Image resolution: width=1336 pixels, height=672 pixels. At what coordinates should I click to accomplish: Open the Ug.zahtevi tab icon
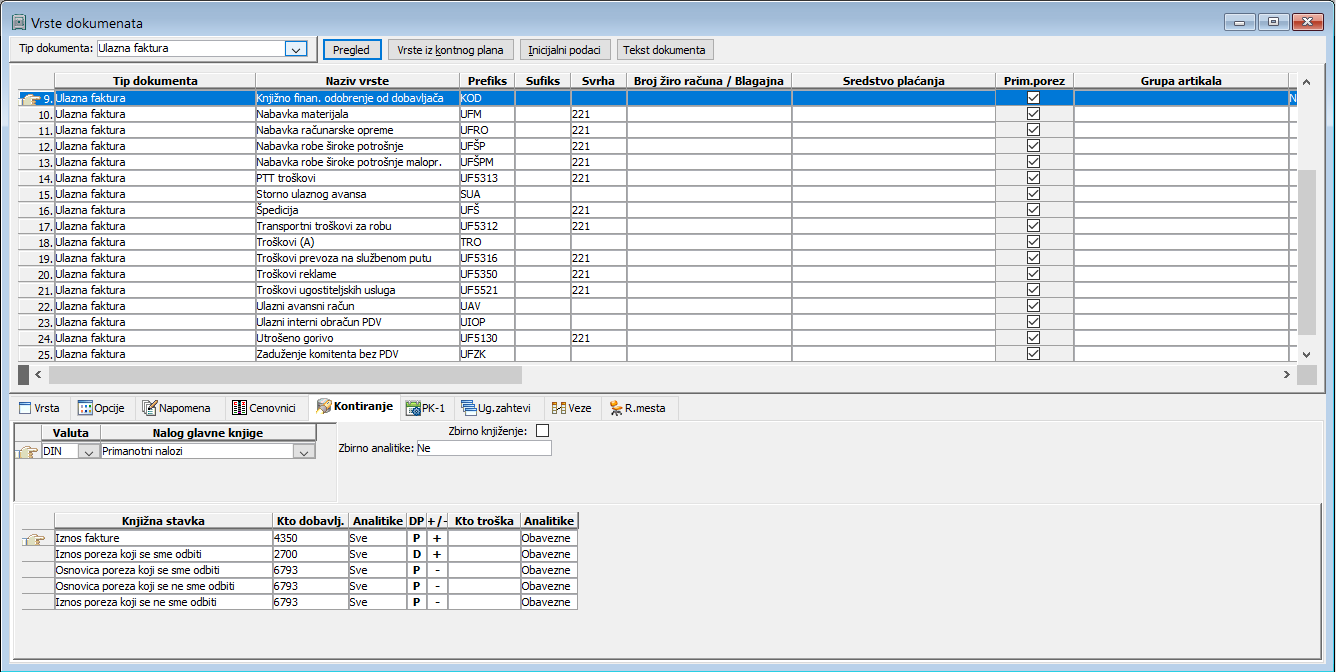pyautogui.click(x=468, y=408)
